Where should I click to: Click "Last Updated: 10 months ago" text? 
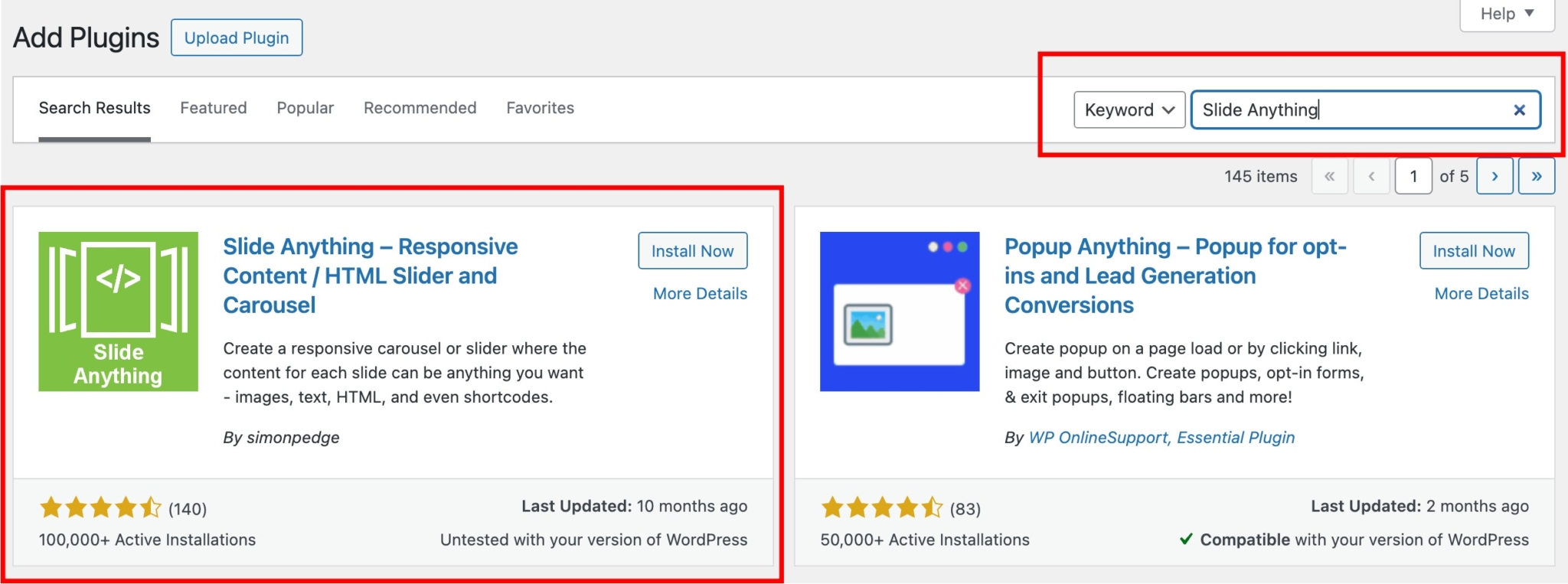pos(635,507)
